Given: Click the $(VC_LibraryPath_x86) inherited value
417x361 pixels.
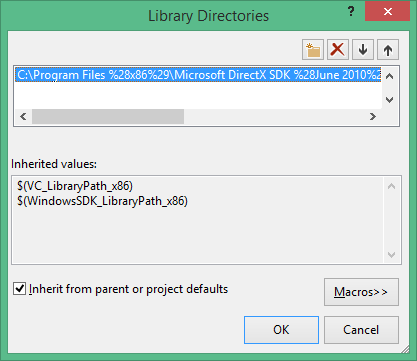Looking at the screenshot, I should [x=75, y=186].
